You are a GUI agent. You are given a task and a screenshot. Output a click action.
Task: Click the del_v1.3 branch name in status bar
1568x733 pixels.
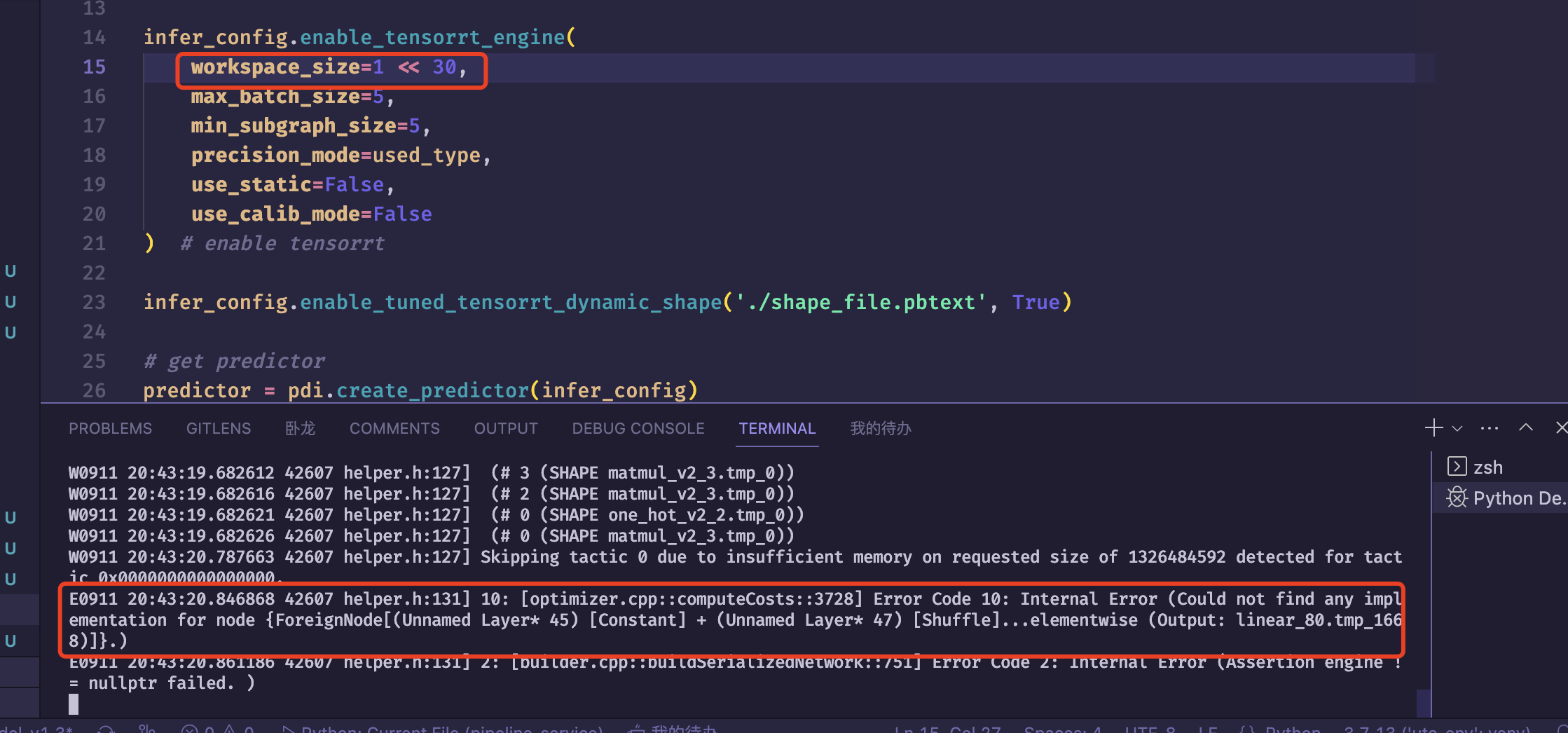(x=35, y=729)
